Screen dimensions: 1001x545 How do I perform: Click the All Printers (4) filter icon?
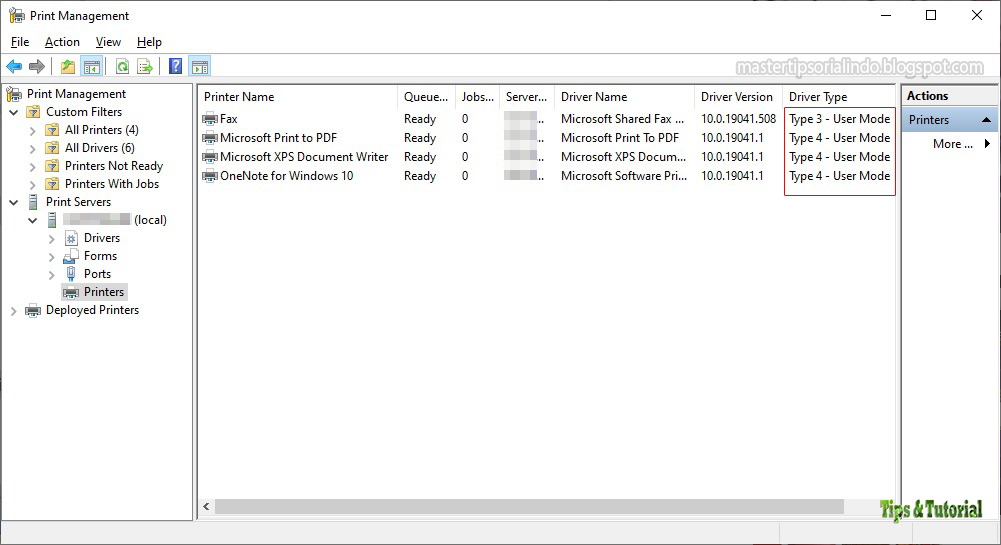click(52, 130)
